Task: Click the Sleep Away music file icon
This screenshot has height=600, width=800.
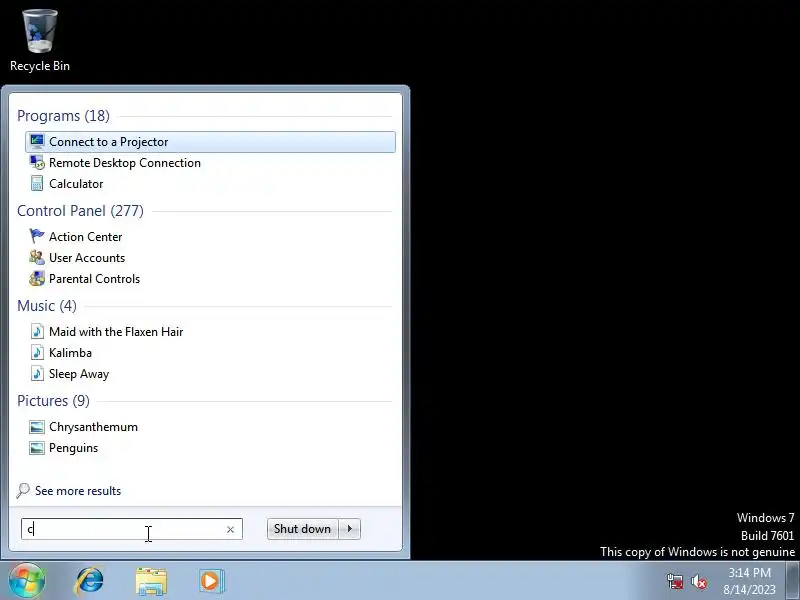Action: (37, 373)
